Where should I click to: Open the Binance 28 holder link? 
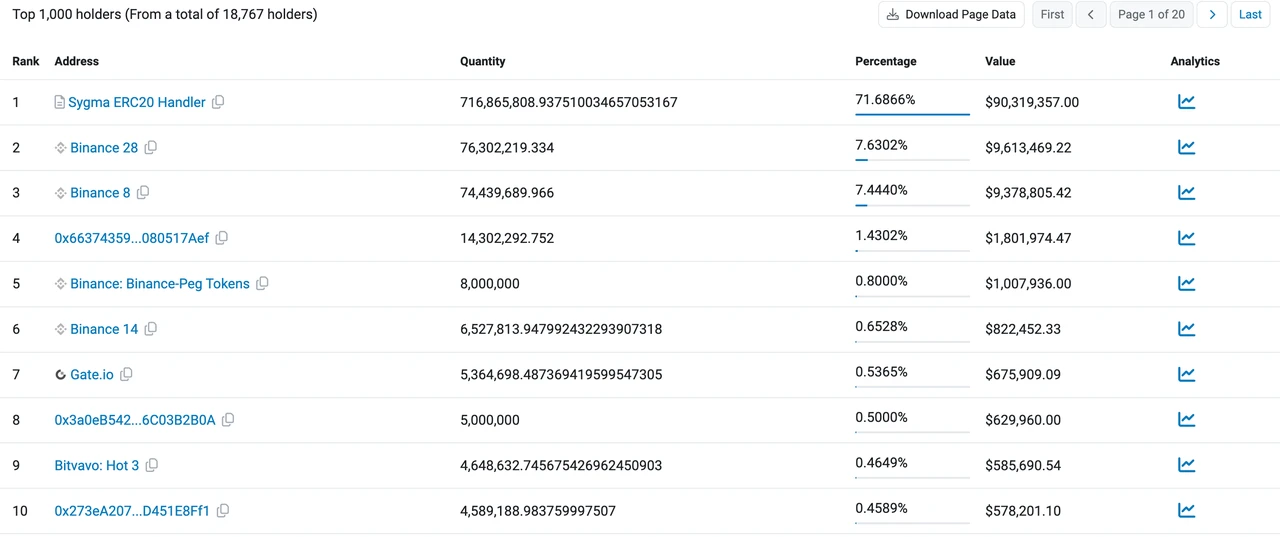(104, 148)
